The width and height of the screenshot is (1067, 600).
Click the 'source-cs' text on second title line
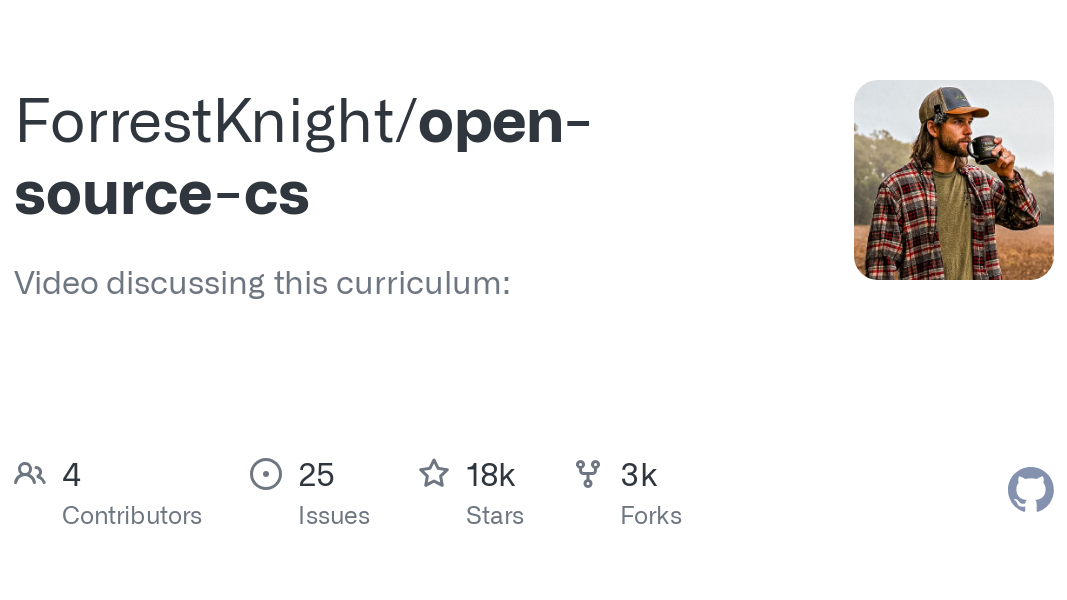[x=162, y=195]
